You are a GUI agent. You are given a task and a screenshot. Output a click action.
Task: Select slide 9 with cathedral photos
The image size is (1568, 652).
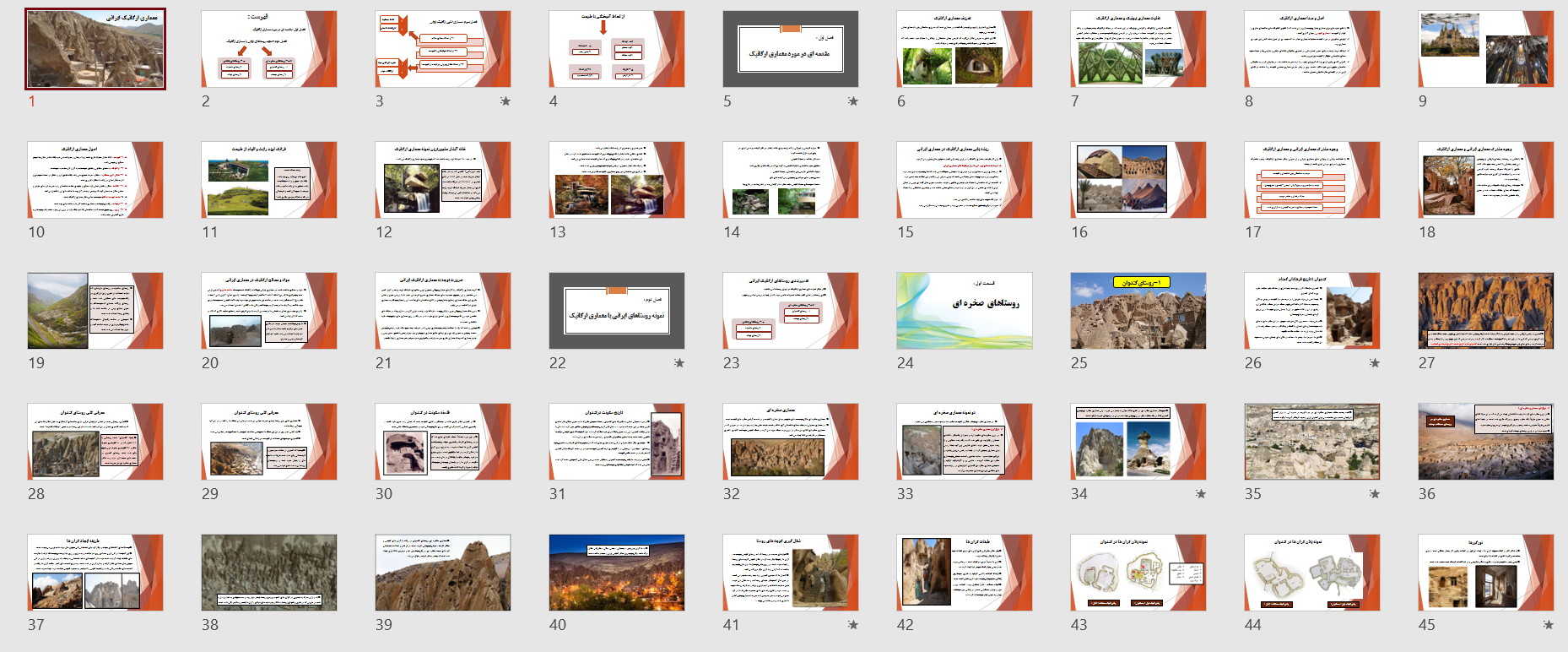click(x=1486, y=49)
